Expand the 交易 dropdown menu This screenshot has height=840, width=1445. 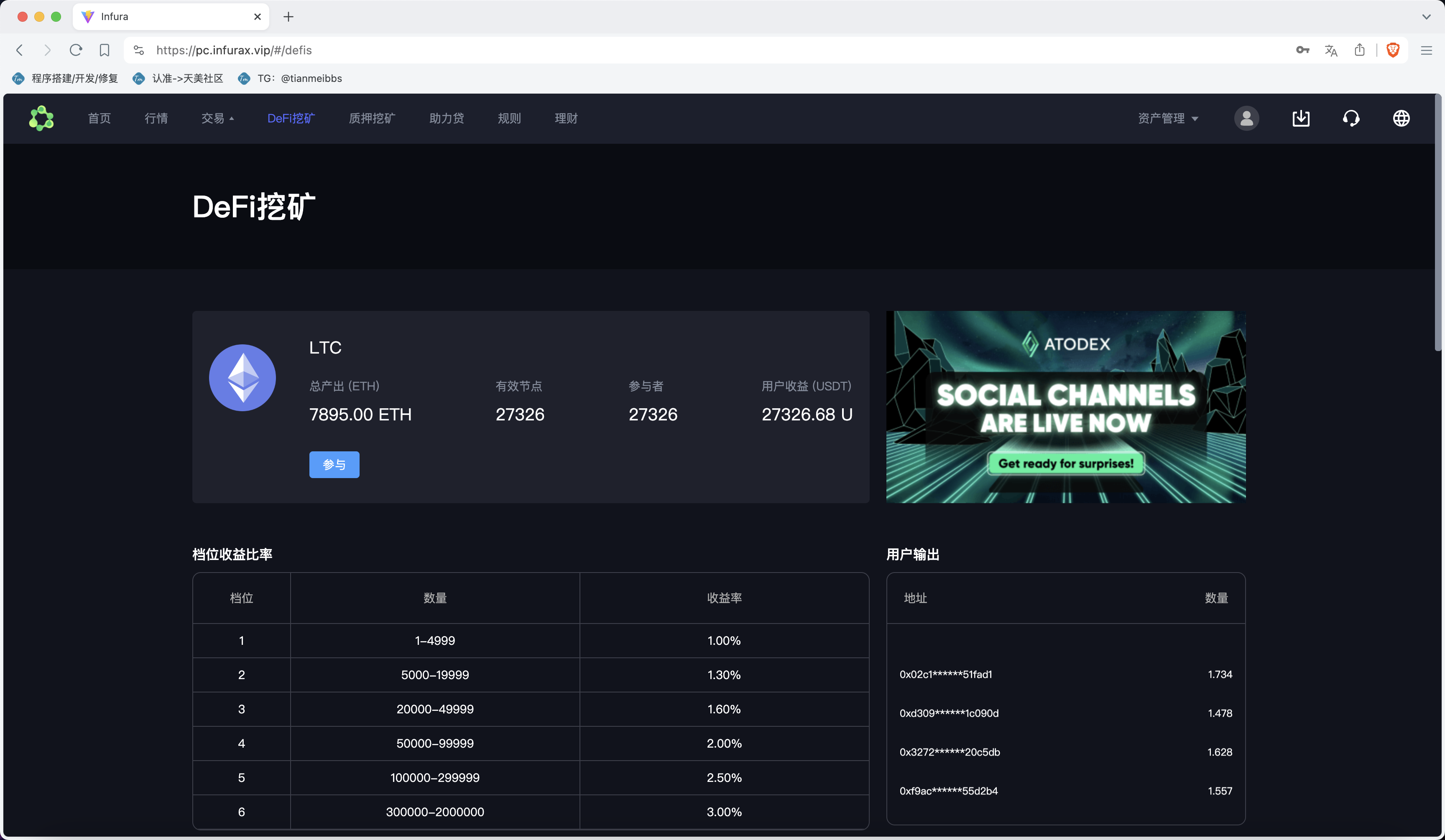217,118
